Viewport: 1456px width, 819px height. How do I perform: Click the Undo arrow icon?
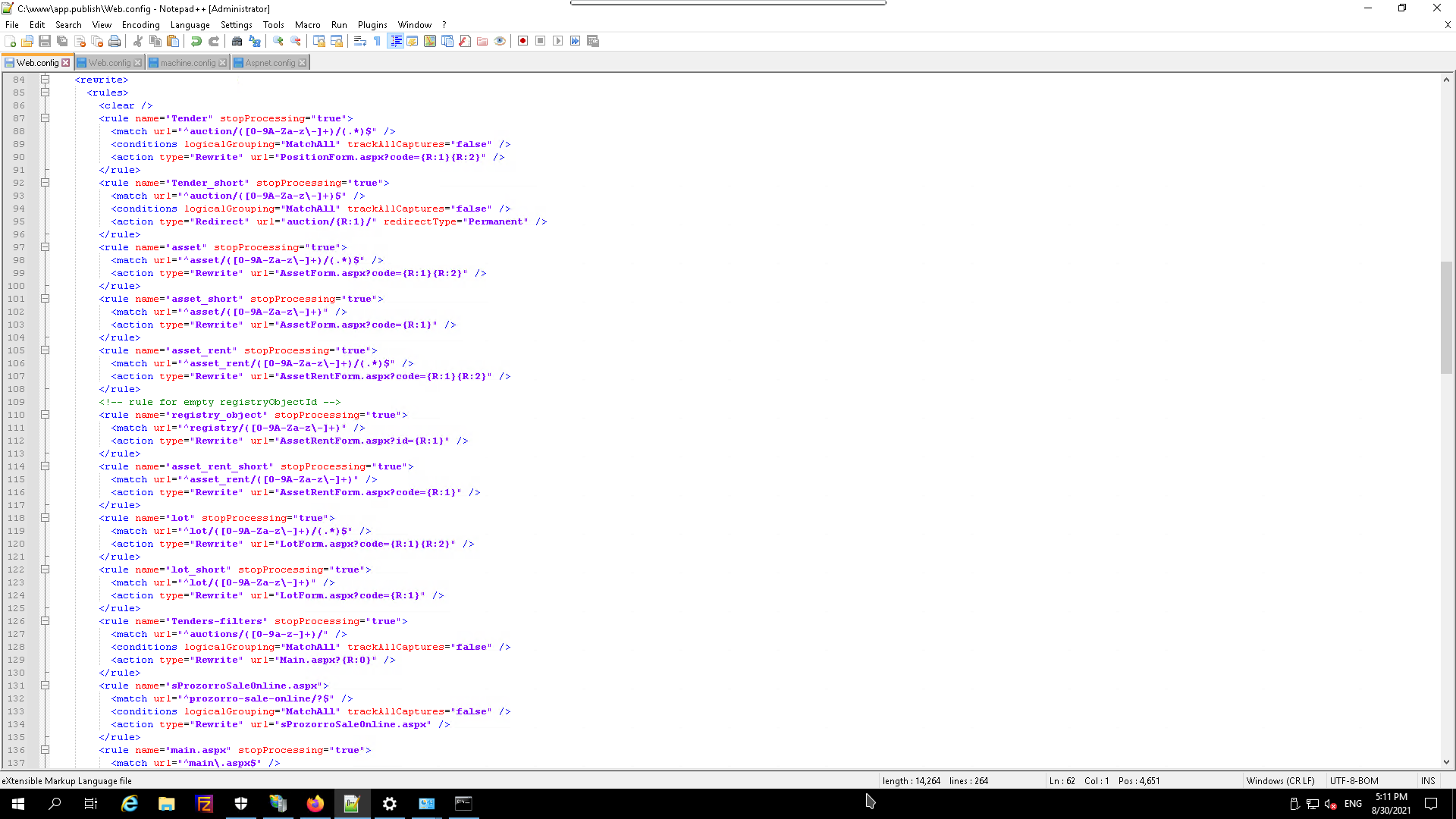click(x=196, y=41)
